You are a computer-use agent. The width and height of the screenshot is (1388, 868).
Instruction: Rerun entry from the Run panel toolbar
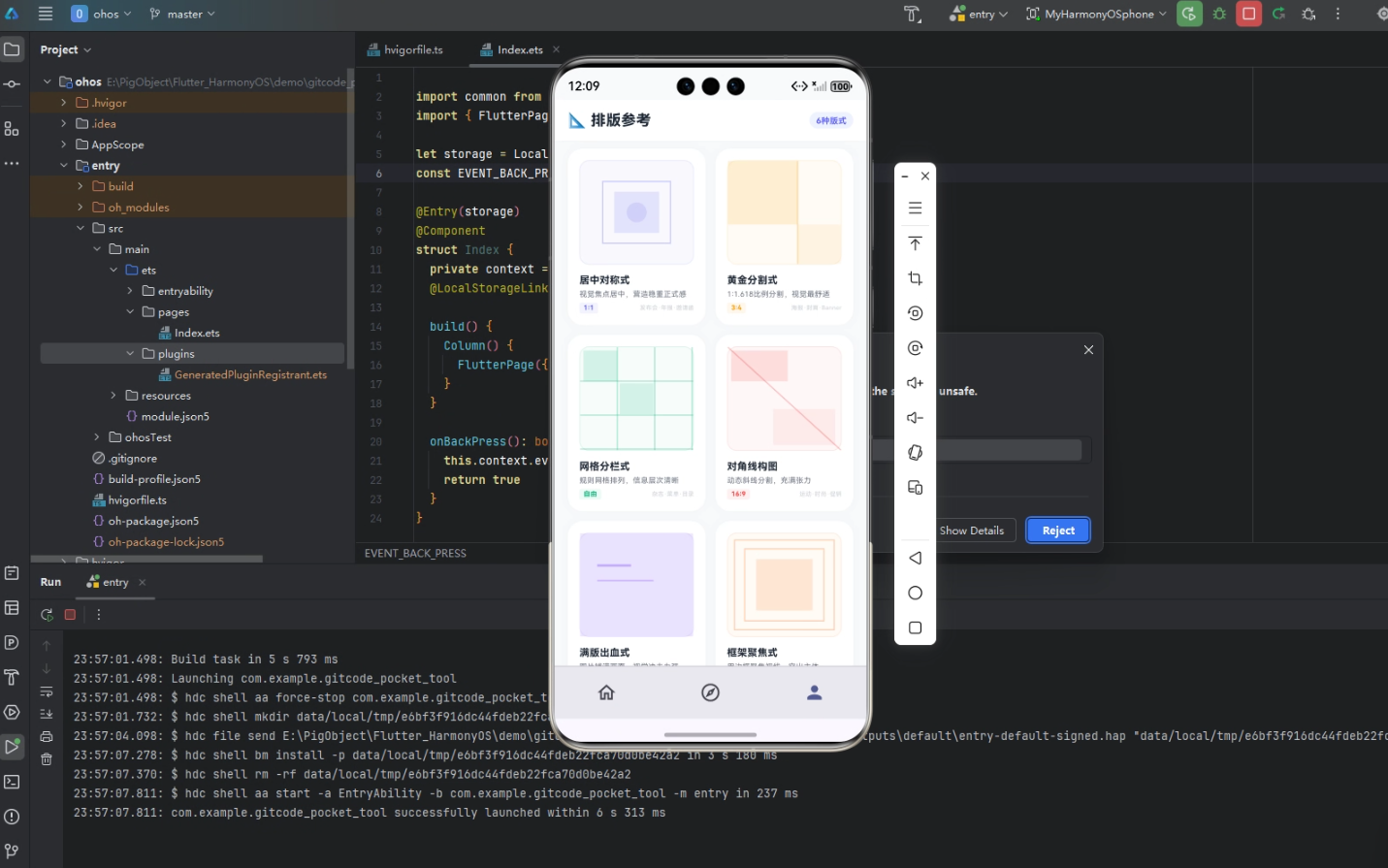(x=47, y=614)
